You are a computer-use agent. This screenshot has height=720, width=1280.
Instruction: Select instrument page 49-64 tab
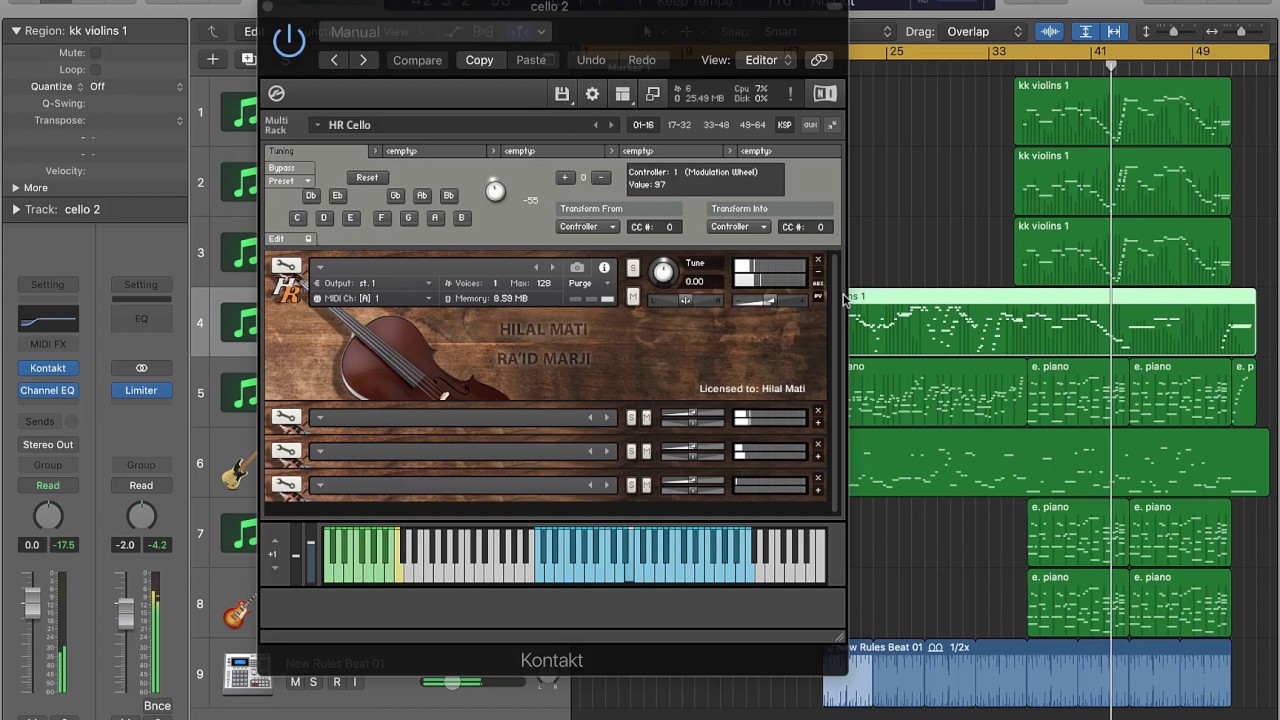click(752, 125)
